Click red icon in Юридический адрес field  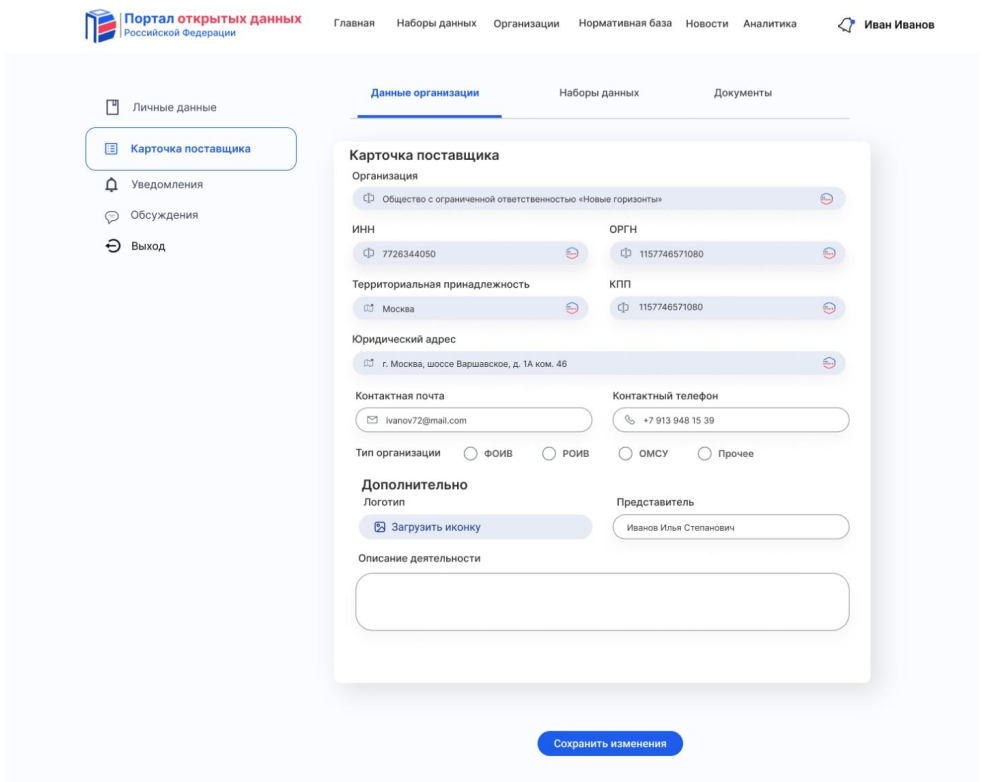point(828,363)
